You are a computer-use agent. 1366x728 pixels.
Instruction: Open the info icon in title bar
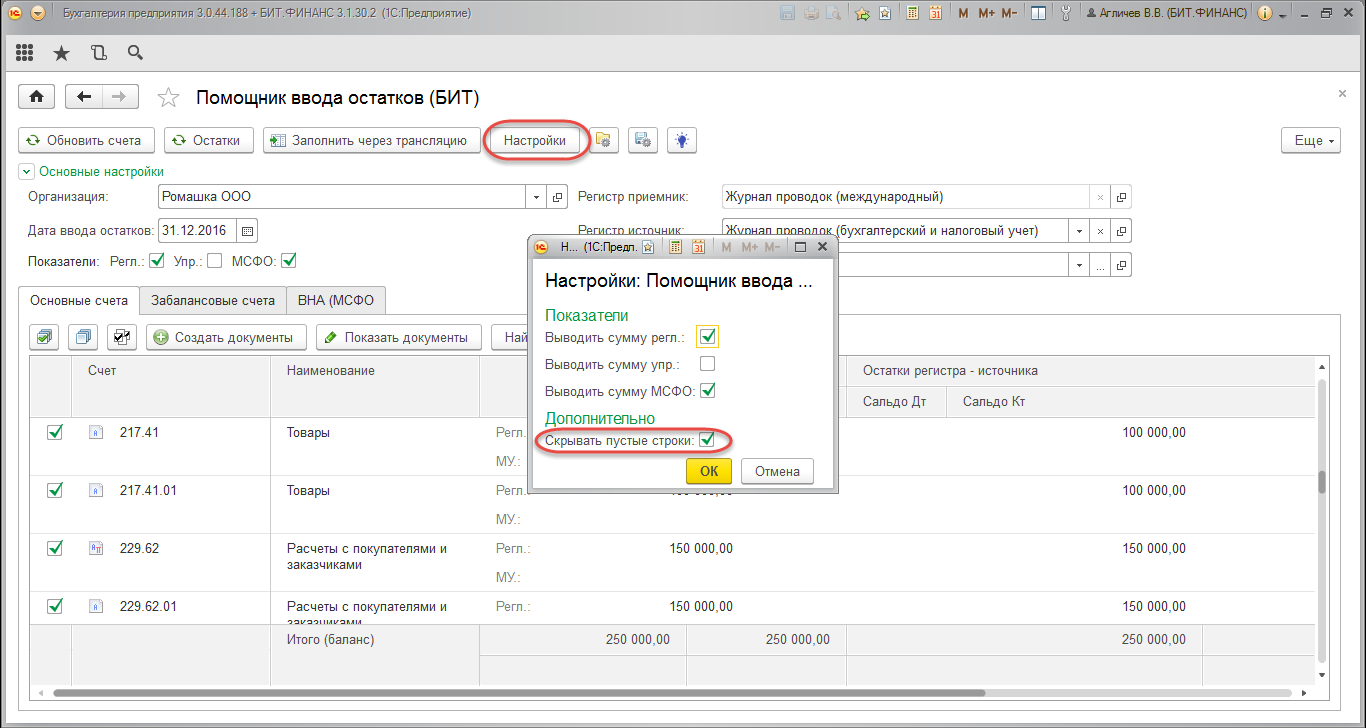coord(1264,14)
